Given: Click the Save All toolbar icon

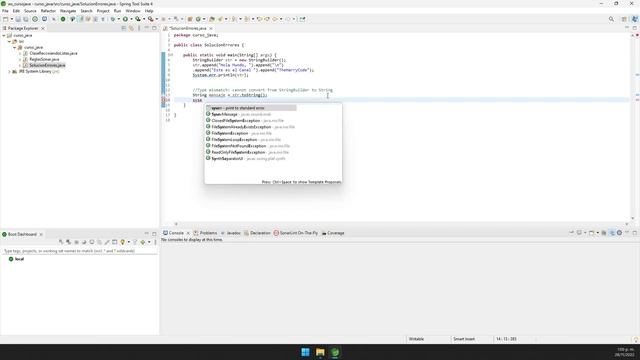Looking at the screenshot, I should (x=25, y=19).
